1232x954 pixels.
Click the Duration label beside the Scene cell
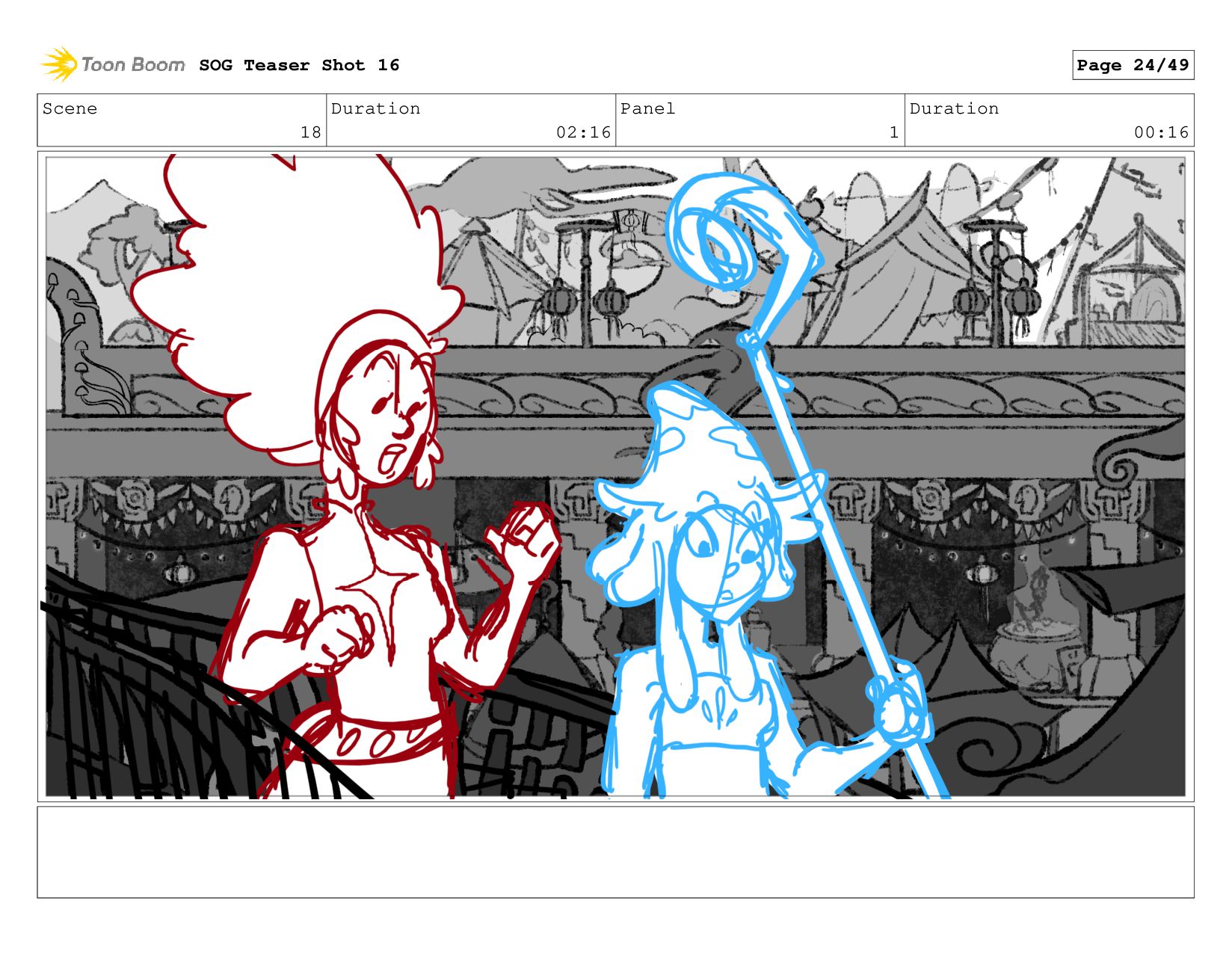tap(375, 108)
